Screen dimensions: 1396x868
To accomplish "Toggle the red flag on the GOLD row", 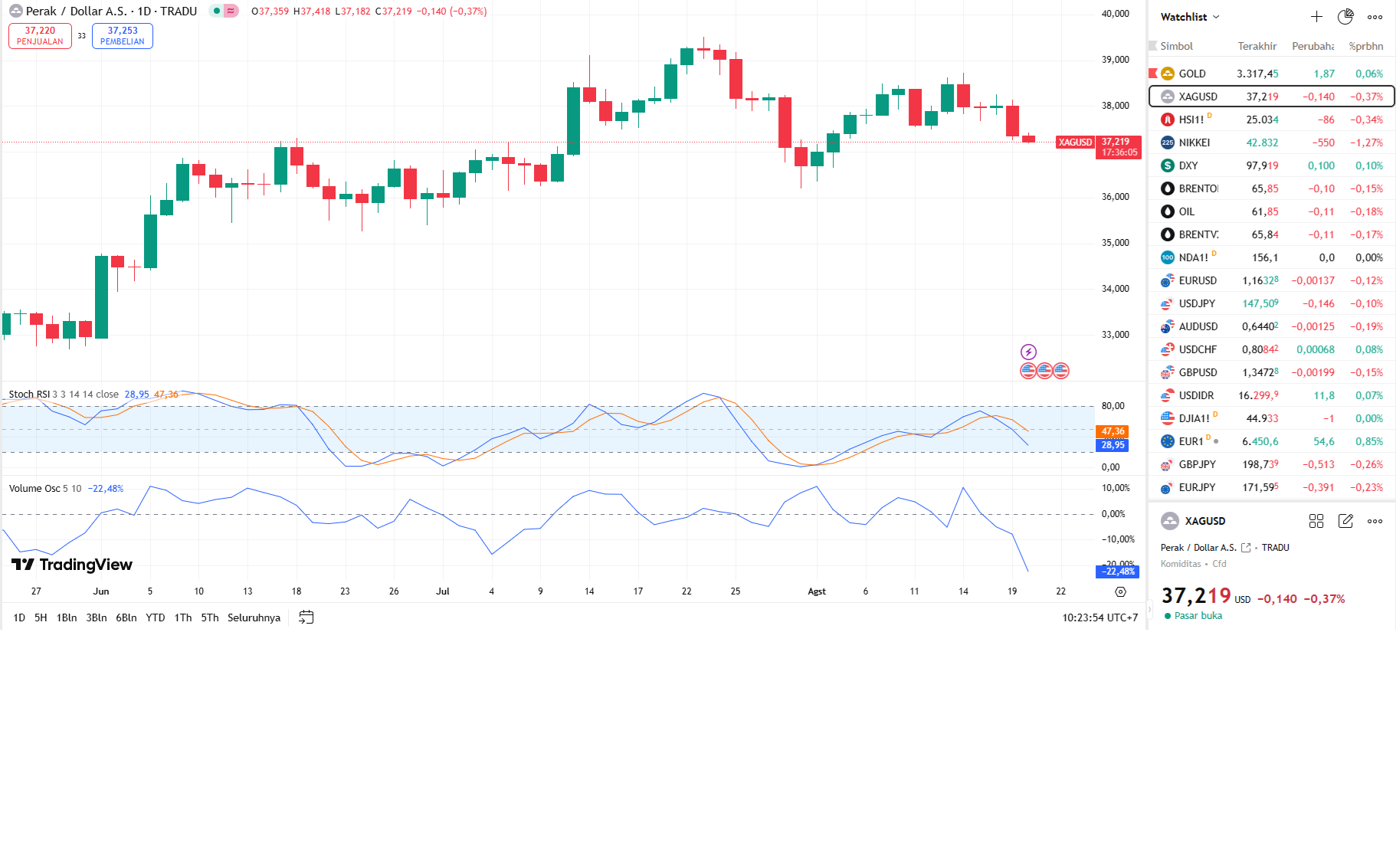I will (x=1153, y=74).
